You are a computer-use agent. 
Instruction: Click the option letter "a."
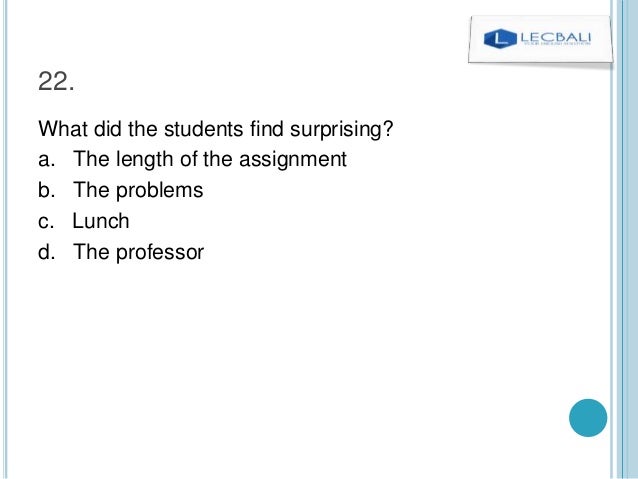(x=46, y=160)
